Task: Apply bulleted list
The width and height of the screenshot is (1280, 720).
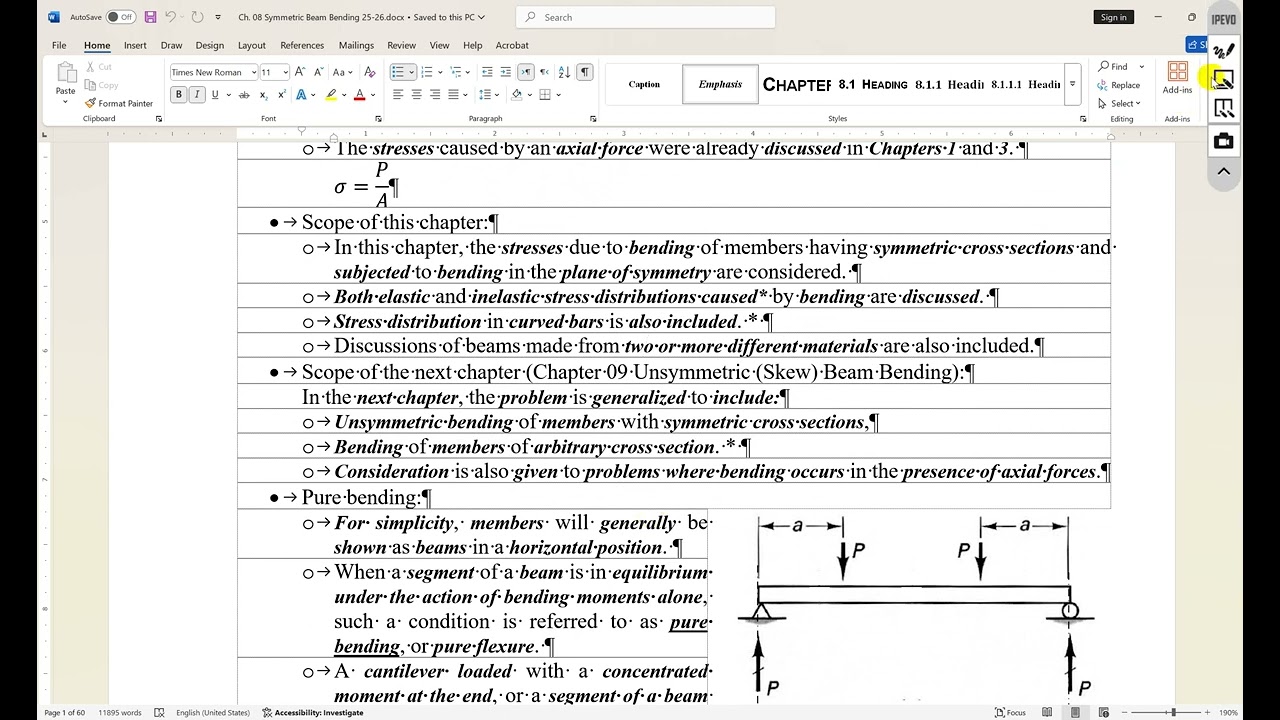Action: 398,72
